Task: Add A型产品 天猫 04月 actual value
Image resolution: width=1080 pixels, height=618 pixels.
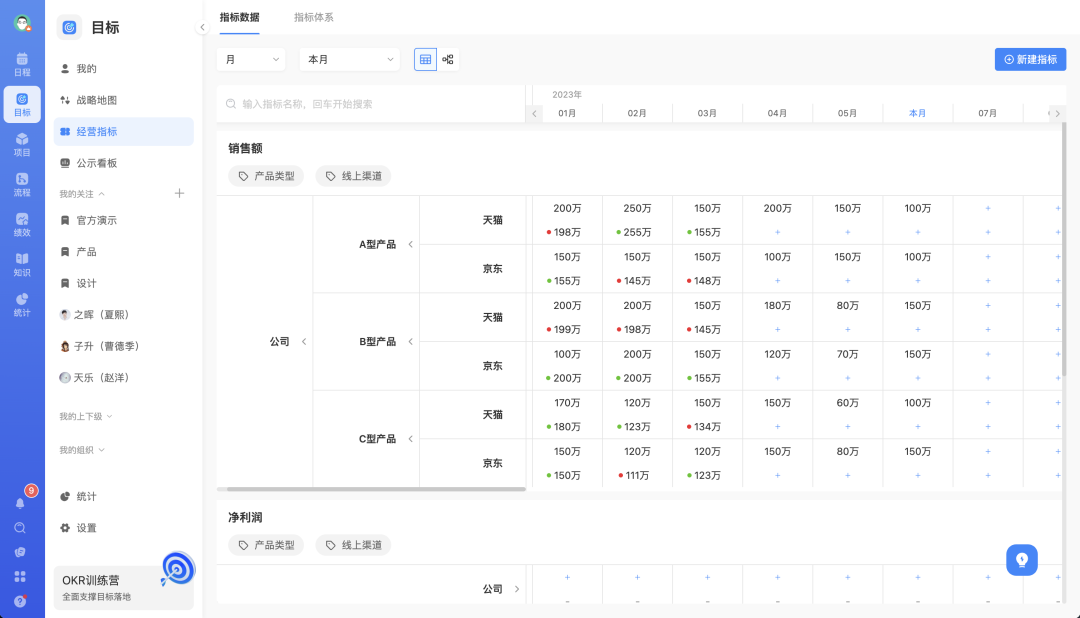Action: tap(777, 232)
